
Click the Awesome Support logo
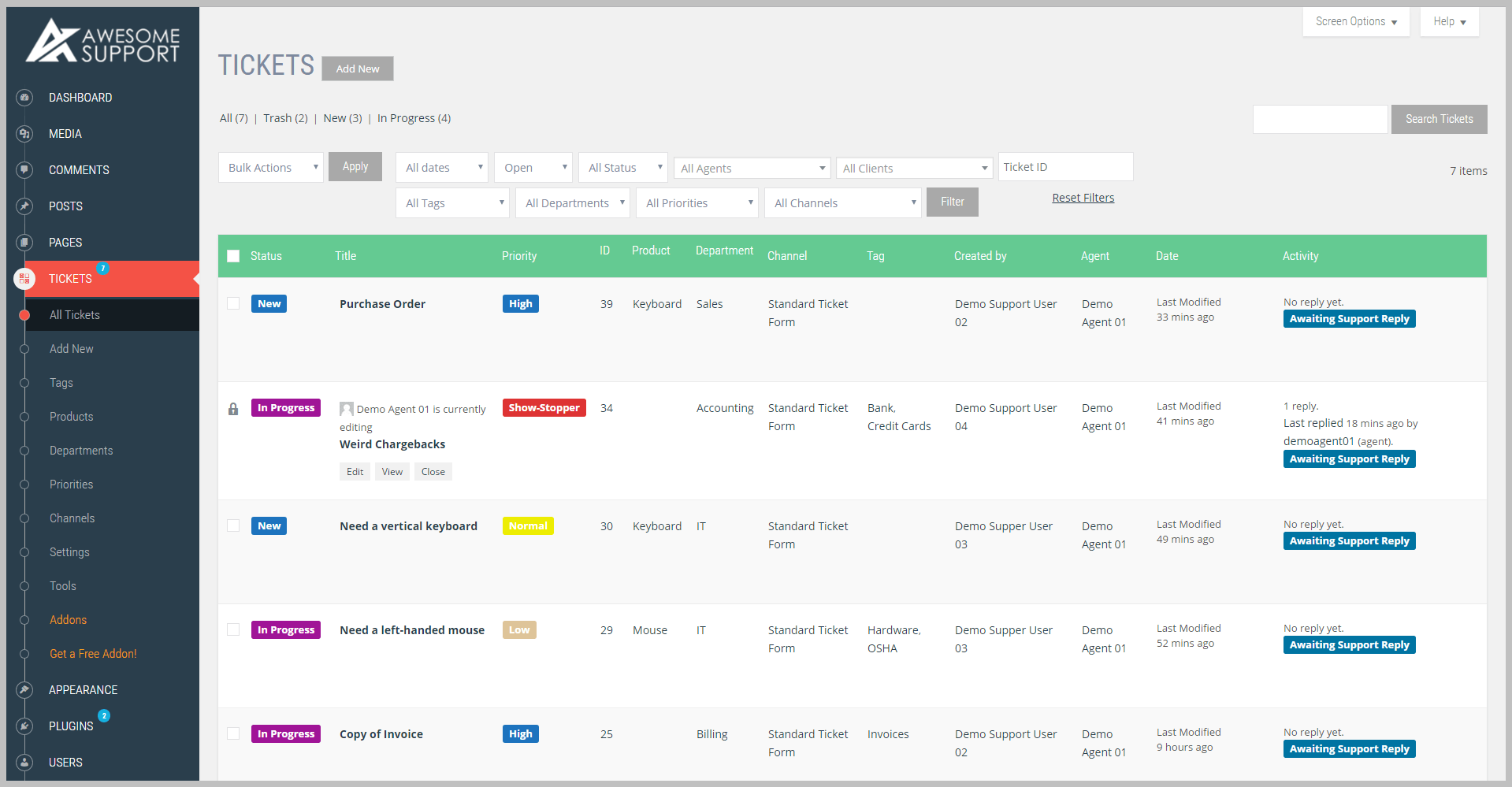coord(102,41)
